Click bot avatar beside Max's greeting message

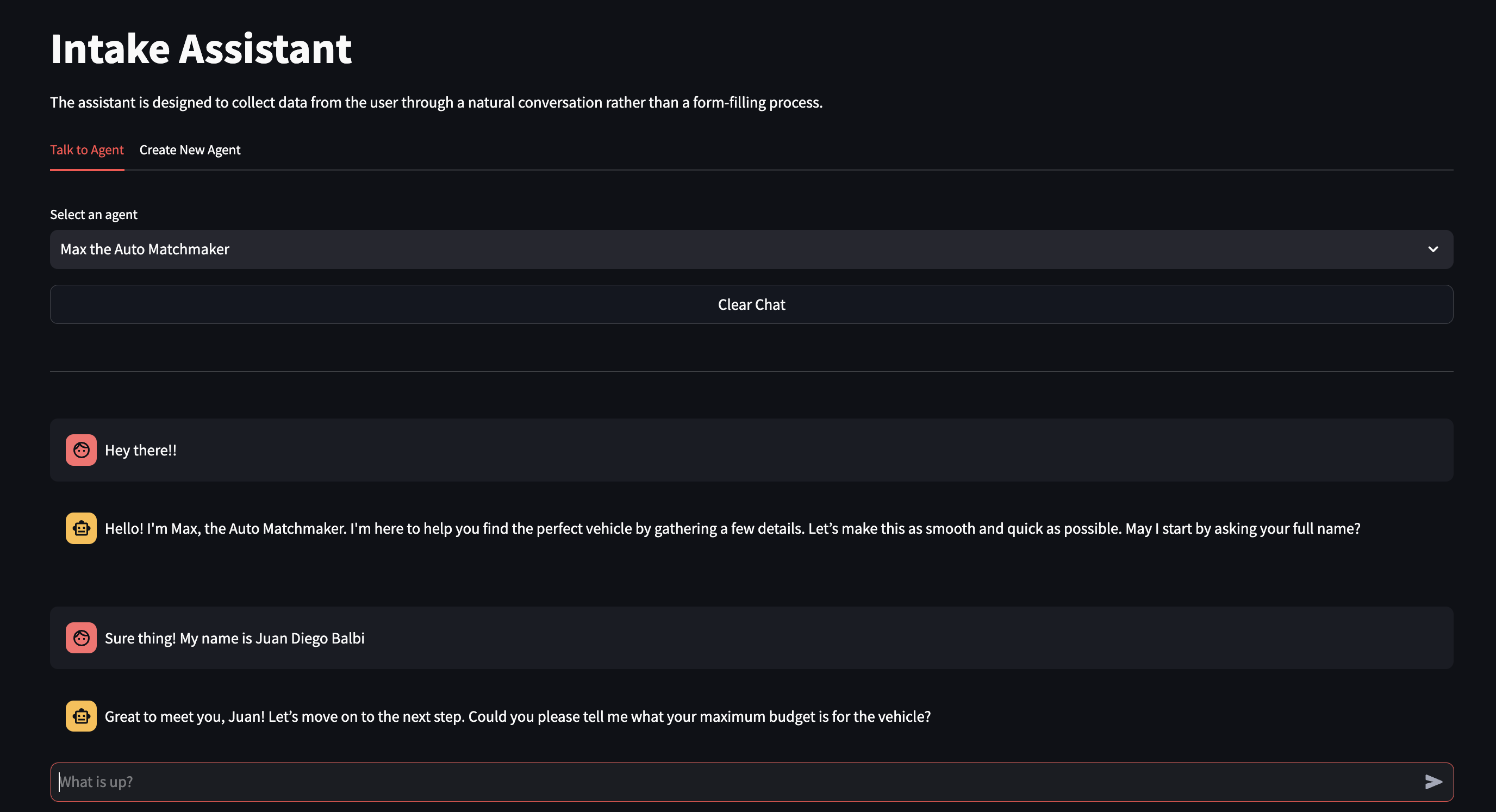(82, 528)
